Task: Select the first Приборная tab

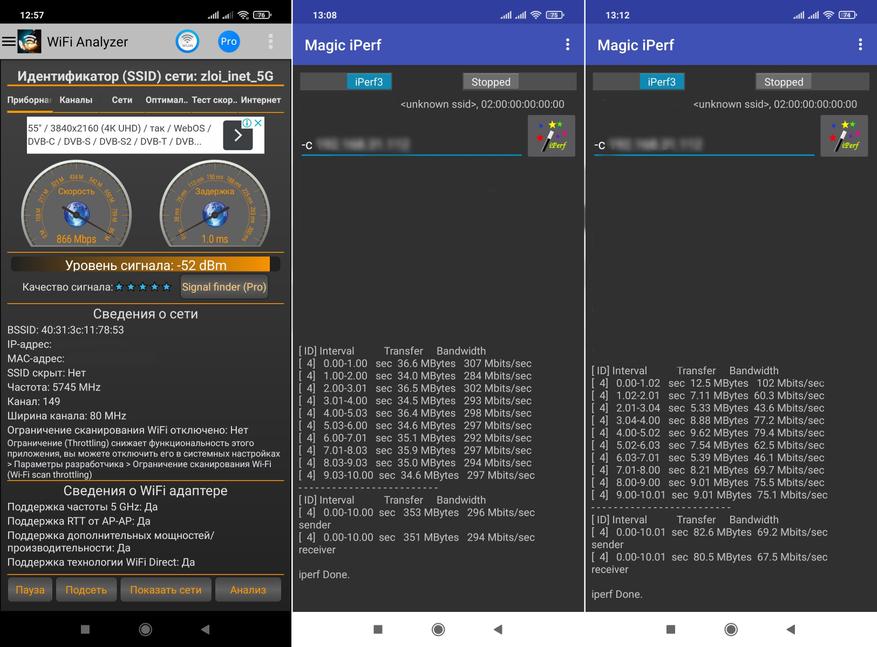Action: click(29, 100)
